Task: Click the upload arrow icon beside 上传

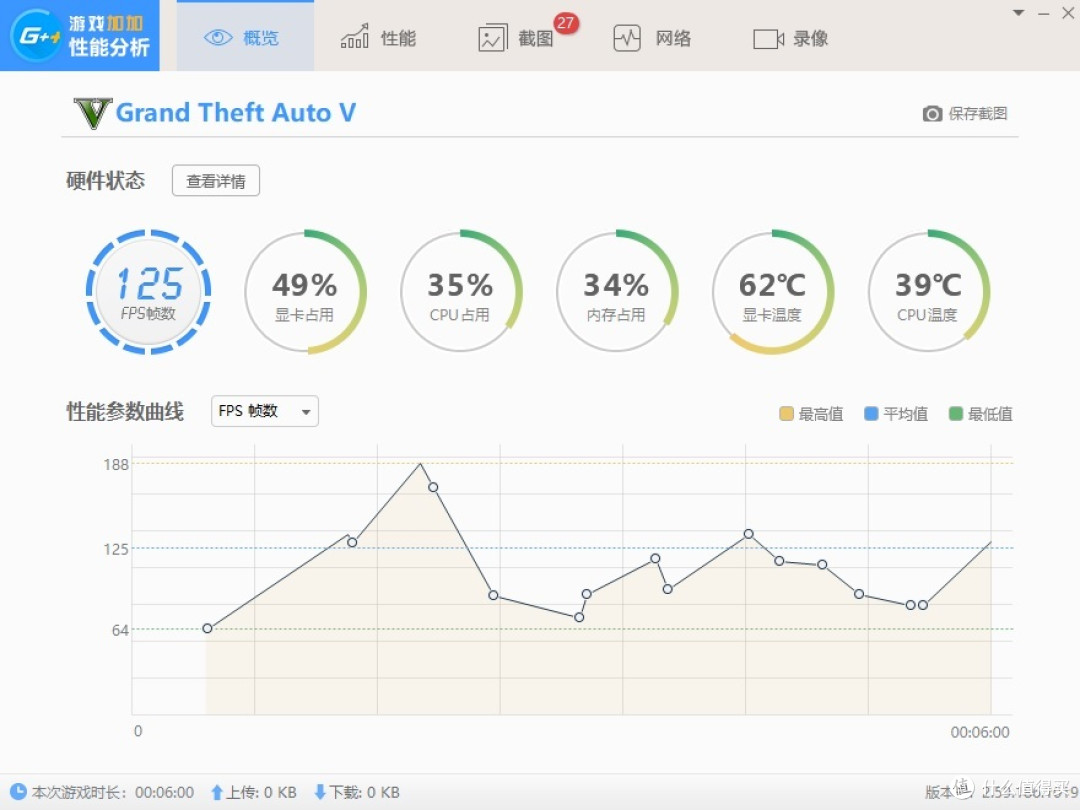Action: 217,793
